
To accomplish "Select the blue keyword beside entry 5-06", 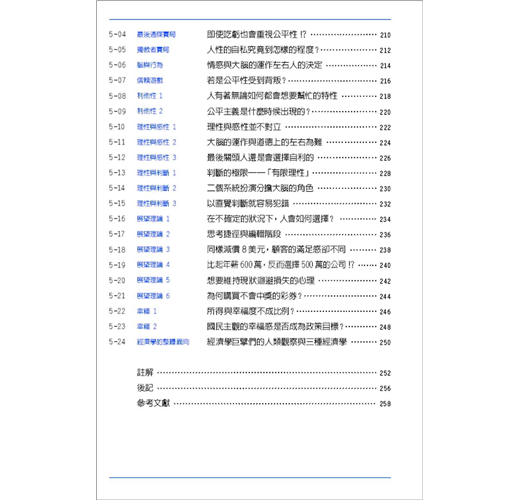I will [150, 65].
